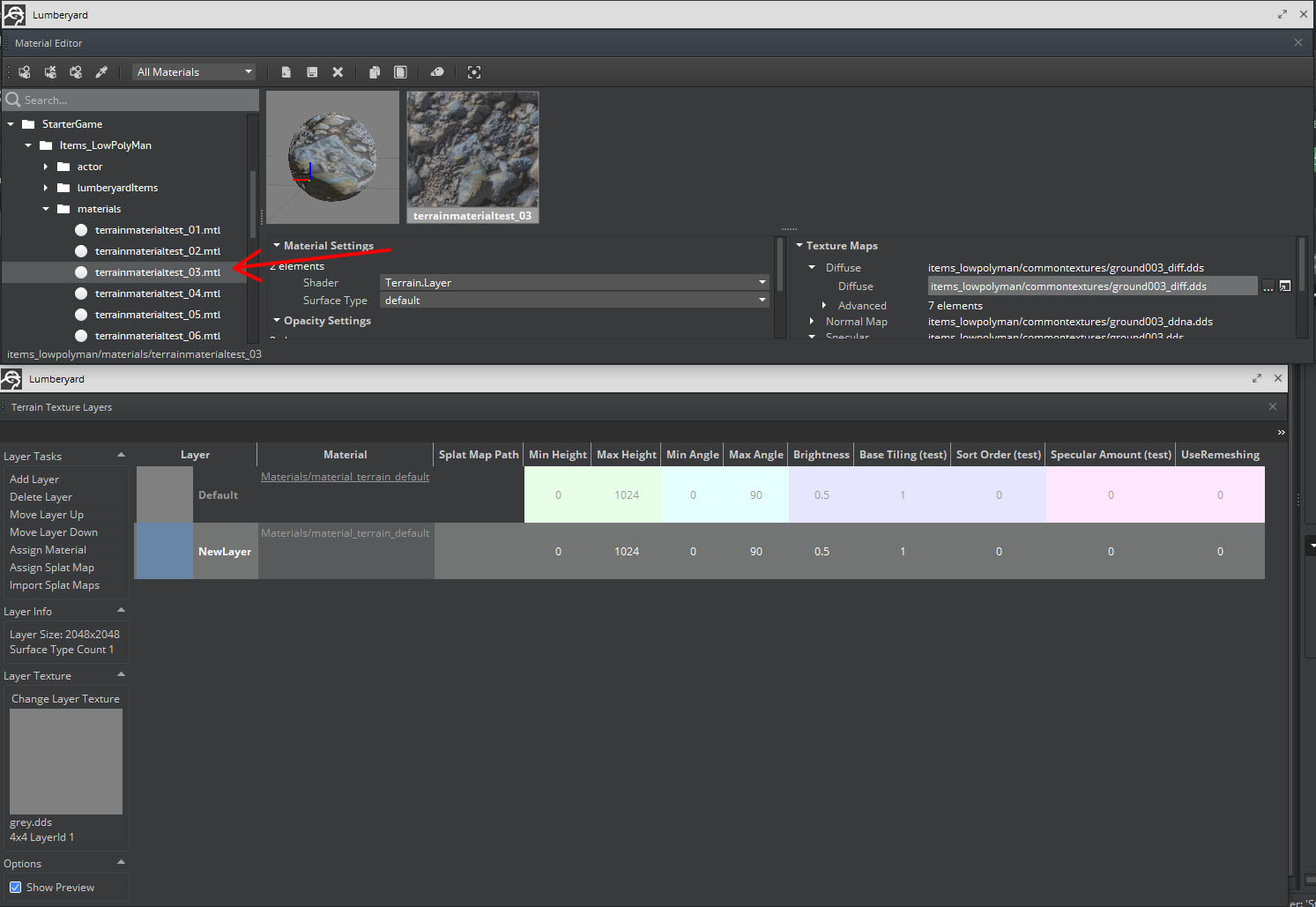The height and width of the screenshot is (907, 1316).
Task: Click the Lumberyard logo in Terrain window title
Action: 11,379
